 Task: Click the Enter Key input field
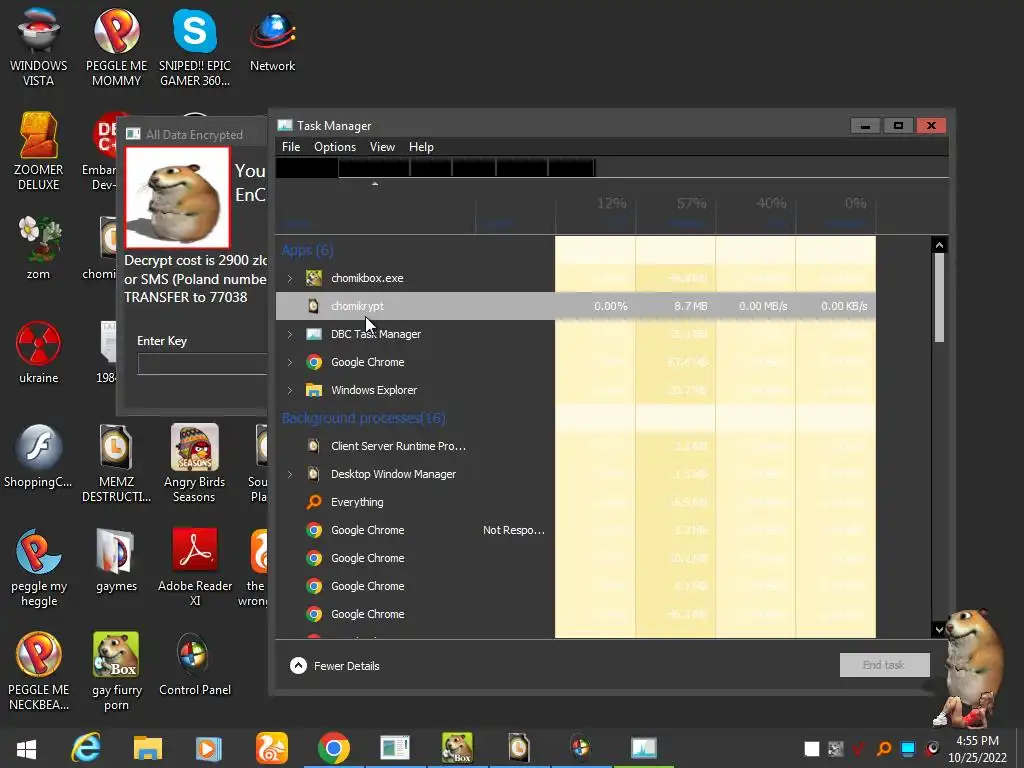(202, 364)
